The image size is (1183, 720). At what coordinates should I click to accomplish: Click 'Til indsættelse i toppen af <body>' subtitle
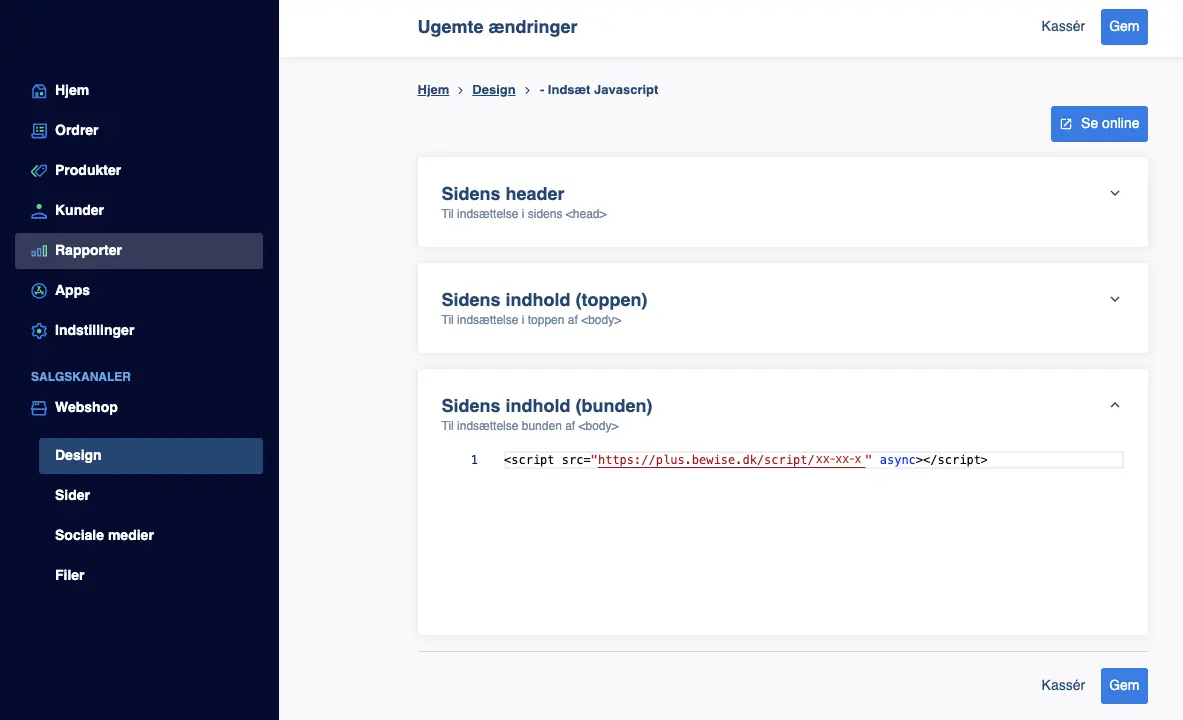point(531,320)
